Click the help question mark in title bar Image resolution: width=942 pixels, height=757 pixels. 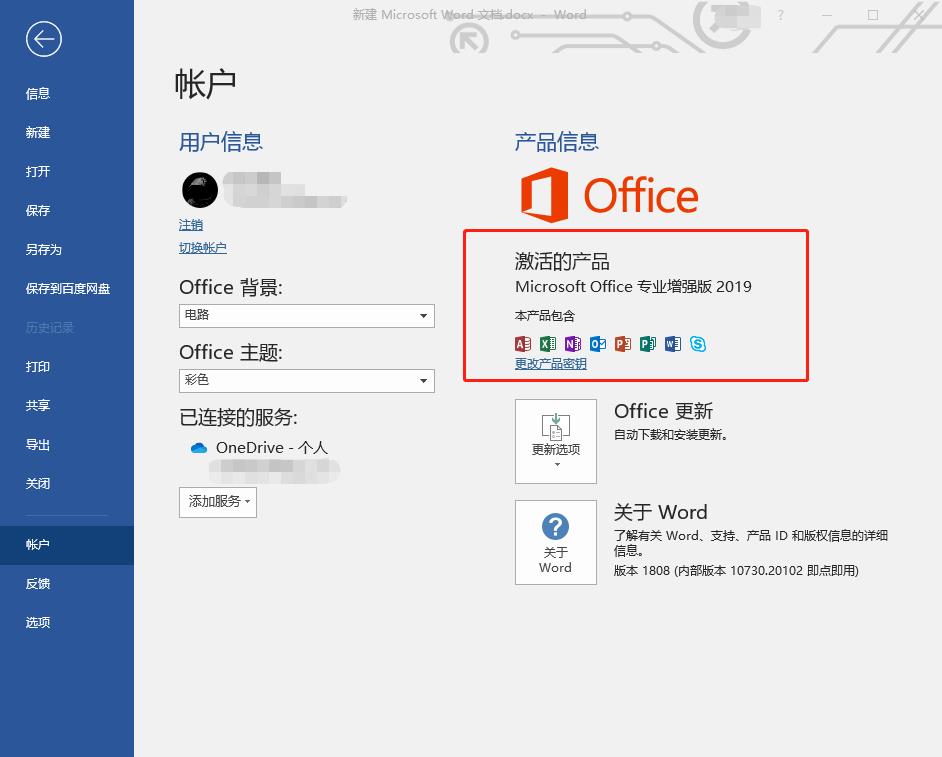(780, 16)
